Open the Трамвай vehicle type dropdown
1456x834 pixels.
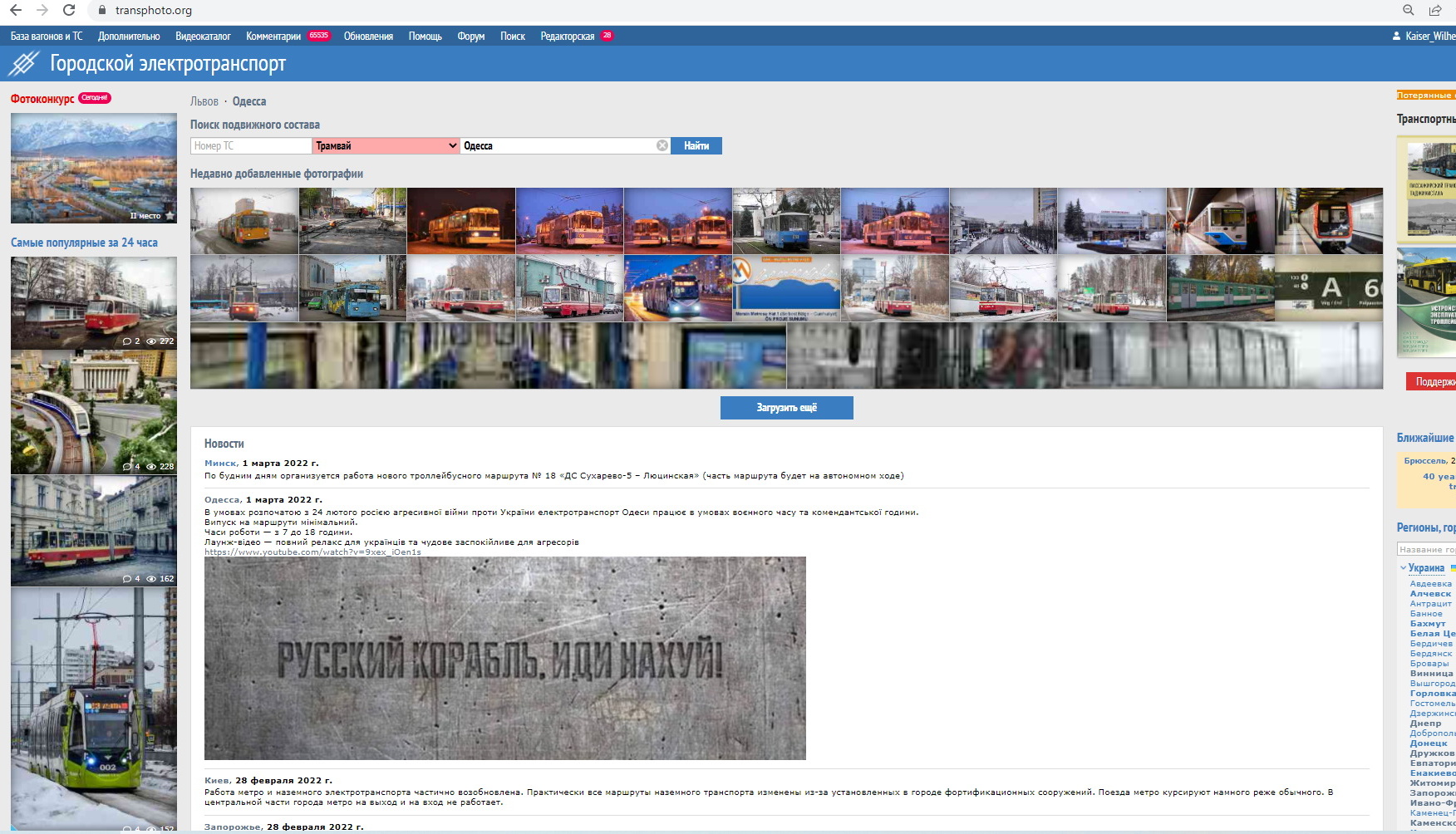(x=386, y=145)
